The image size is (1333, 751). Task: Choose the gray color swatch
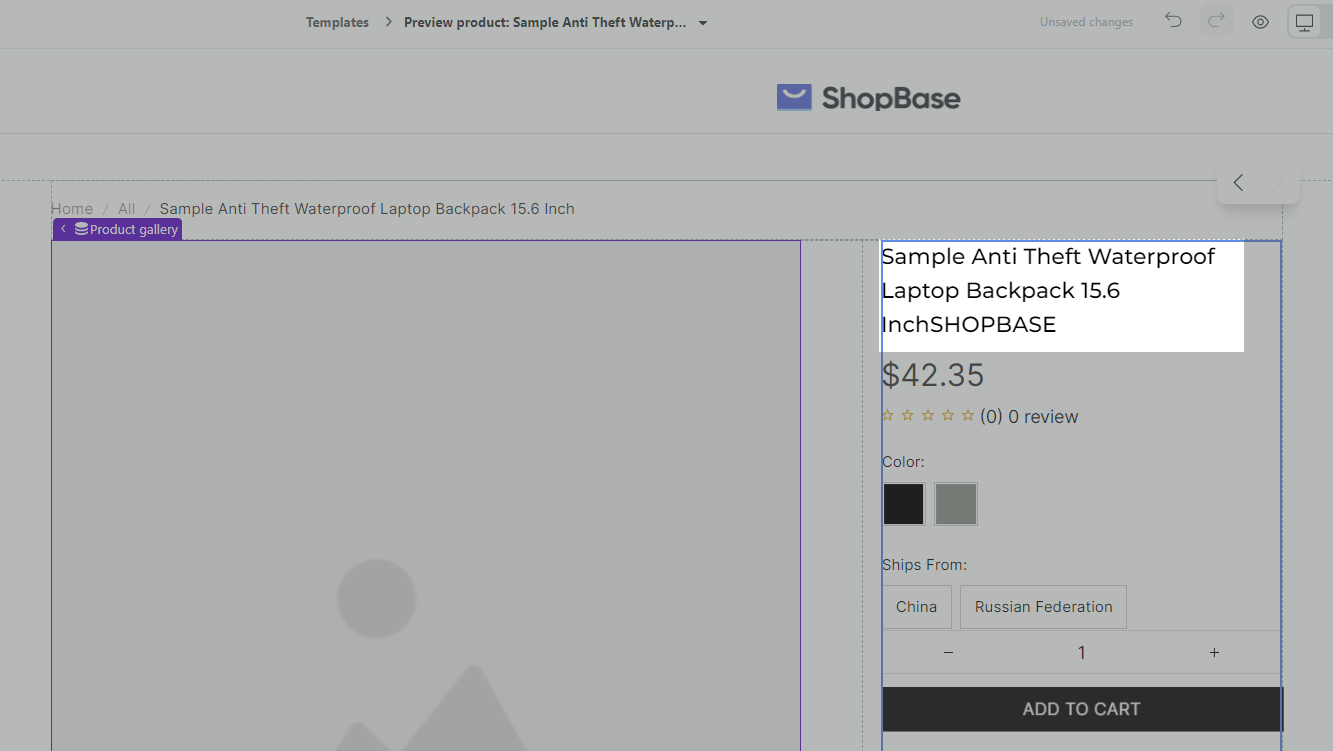click(x=955, y=504)
